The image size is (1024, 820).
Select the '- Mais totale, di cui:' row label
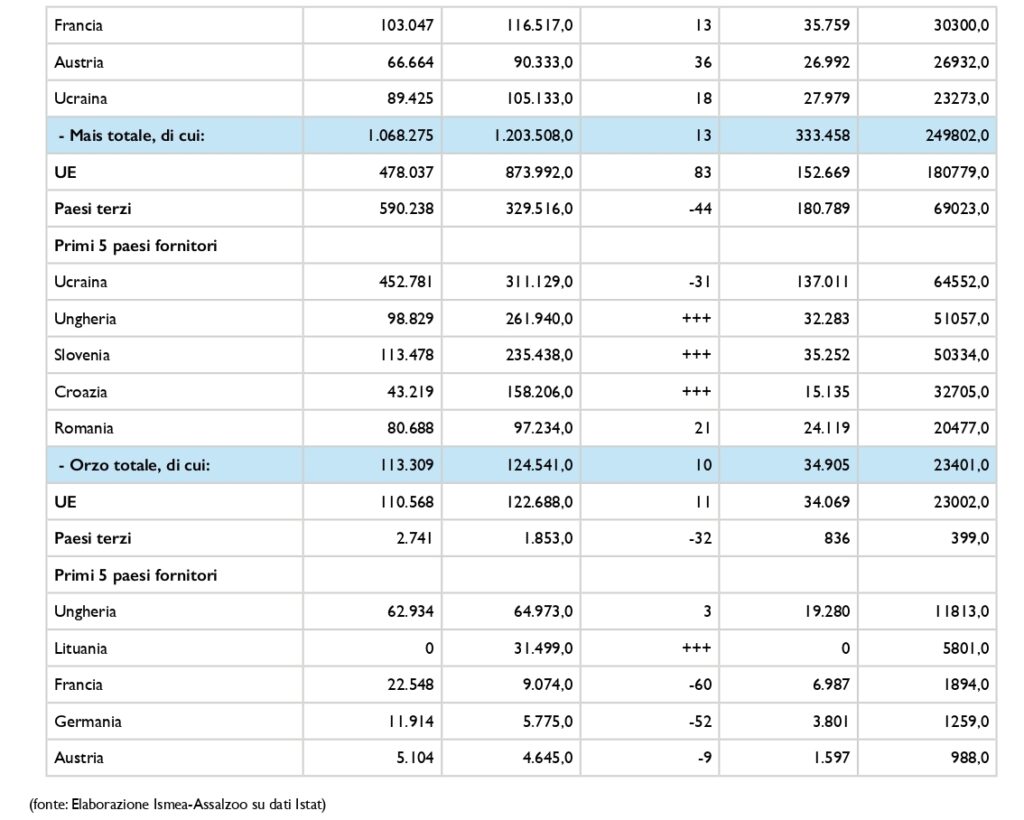tap(132, 136)
